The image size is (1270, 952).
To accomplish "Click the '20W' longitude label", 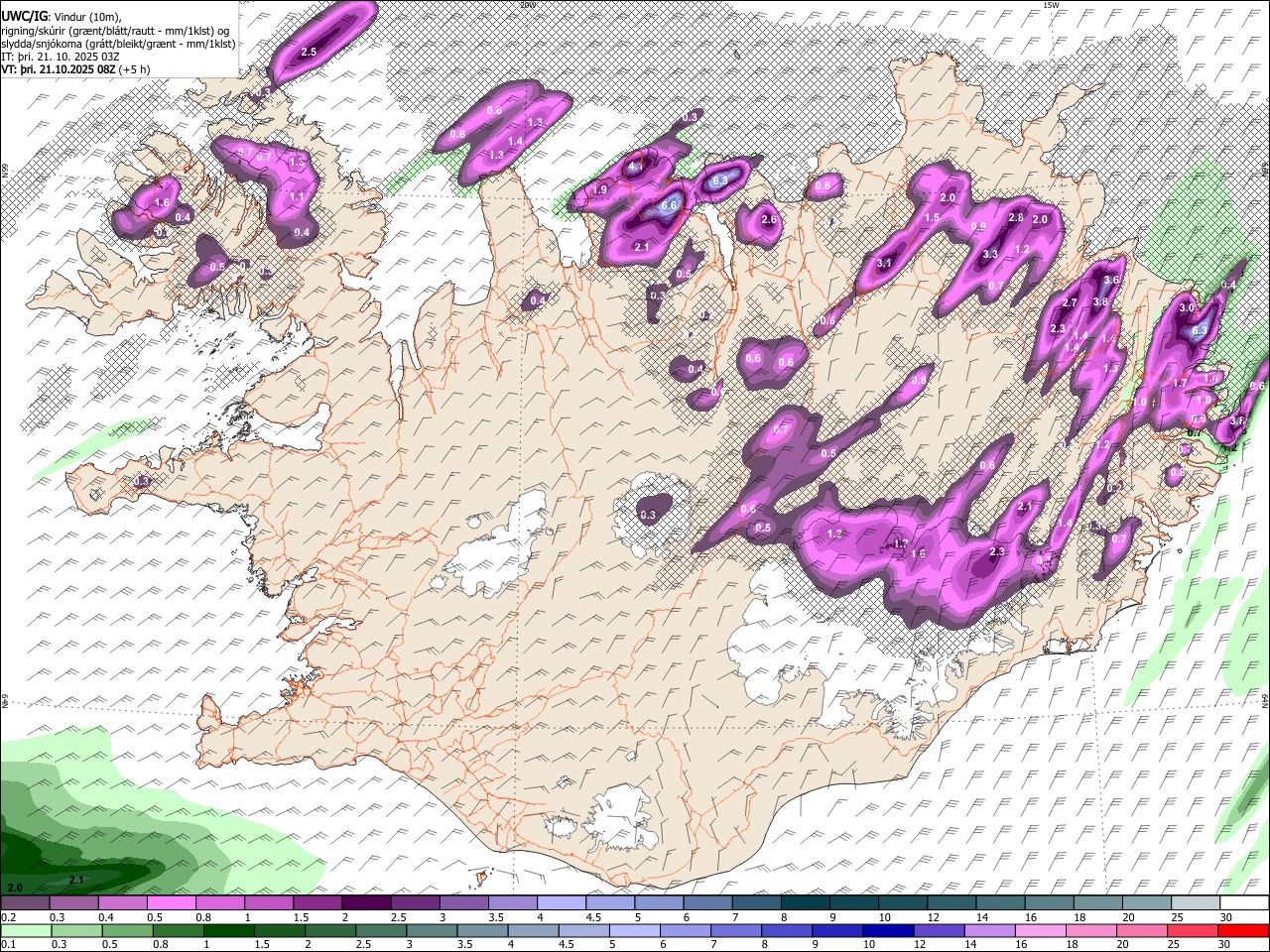I will coord(527,5).
